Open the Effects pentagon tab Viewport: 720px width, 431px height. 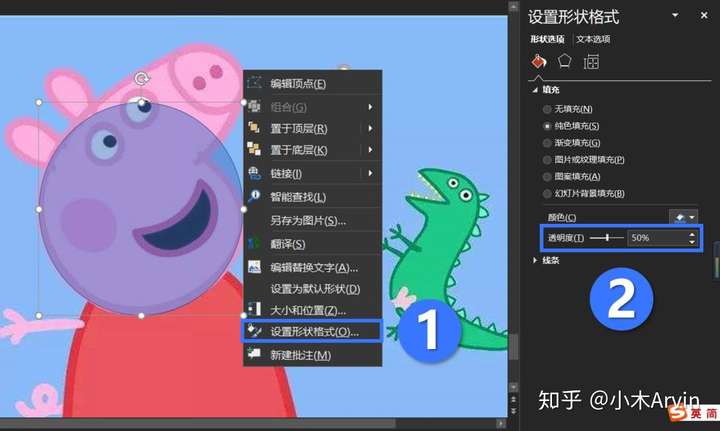[564, 61]
